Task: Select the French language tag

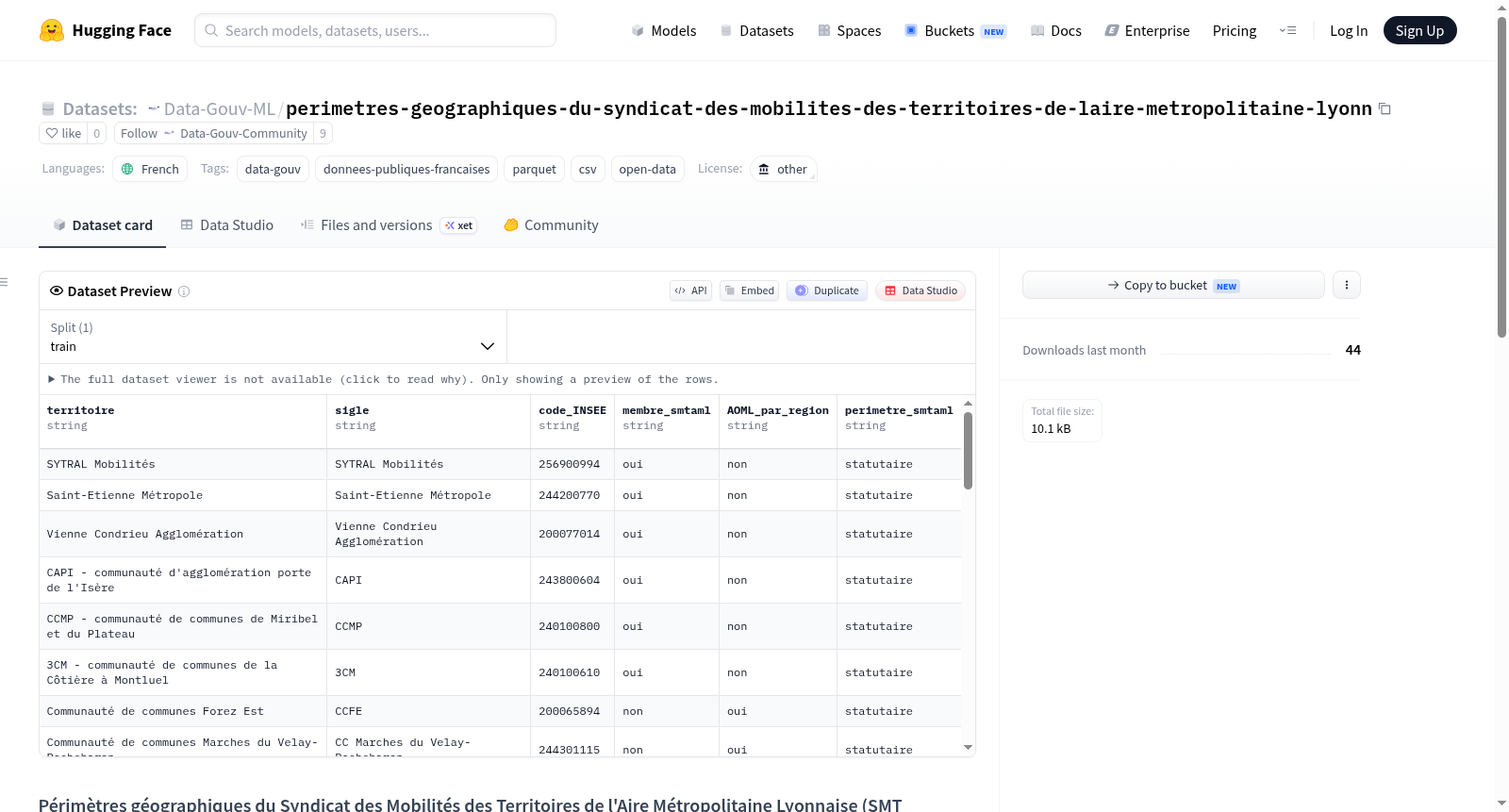Action: (x=150, y=169)
